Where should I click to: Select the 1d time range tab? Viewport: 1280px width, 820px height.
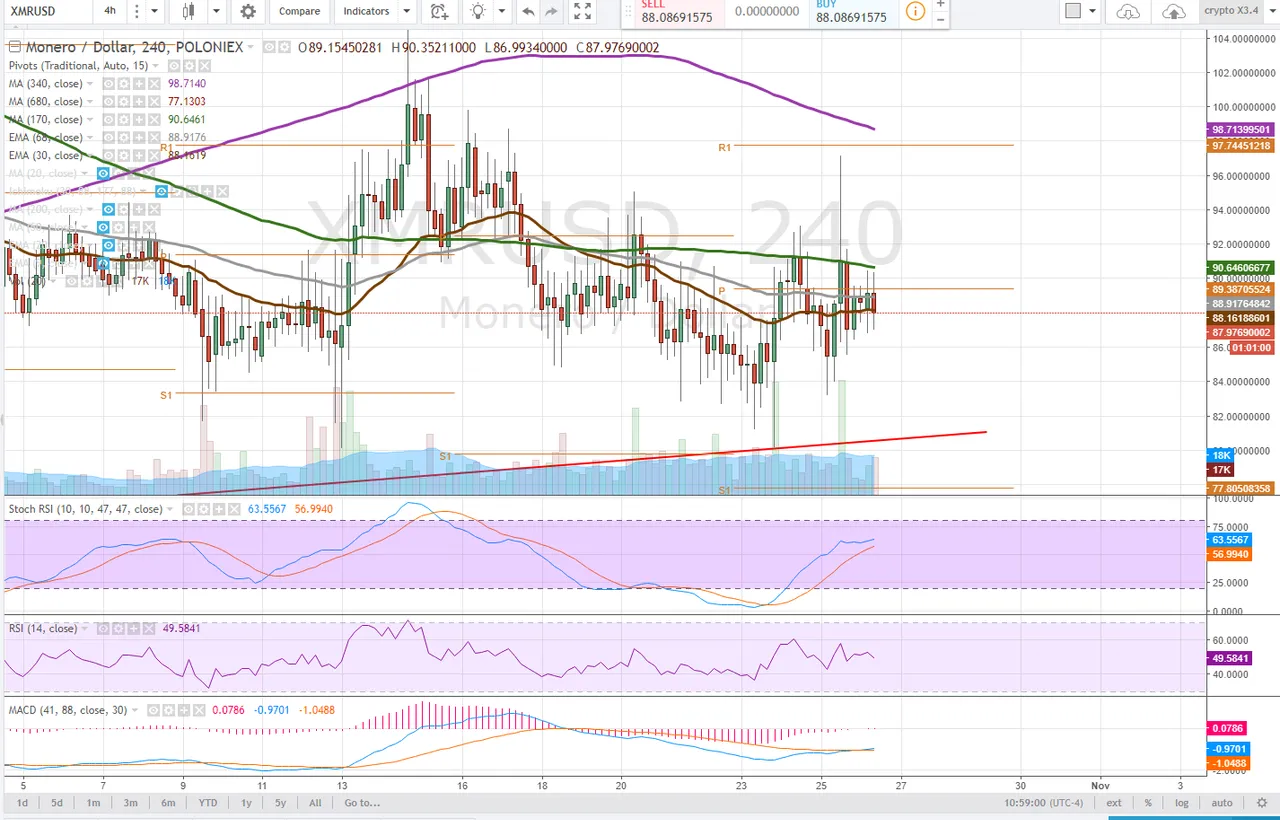(x=22, y=802)
